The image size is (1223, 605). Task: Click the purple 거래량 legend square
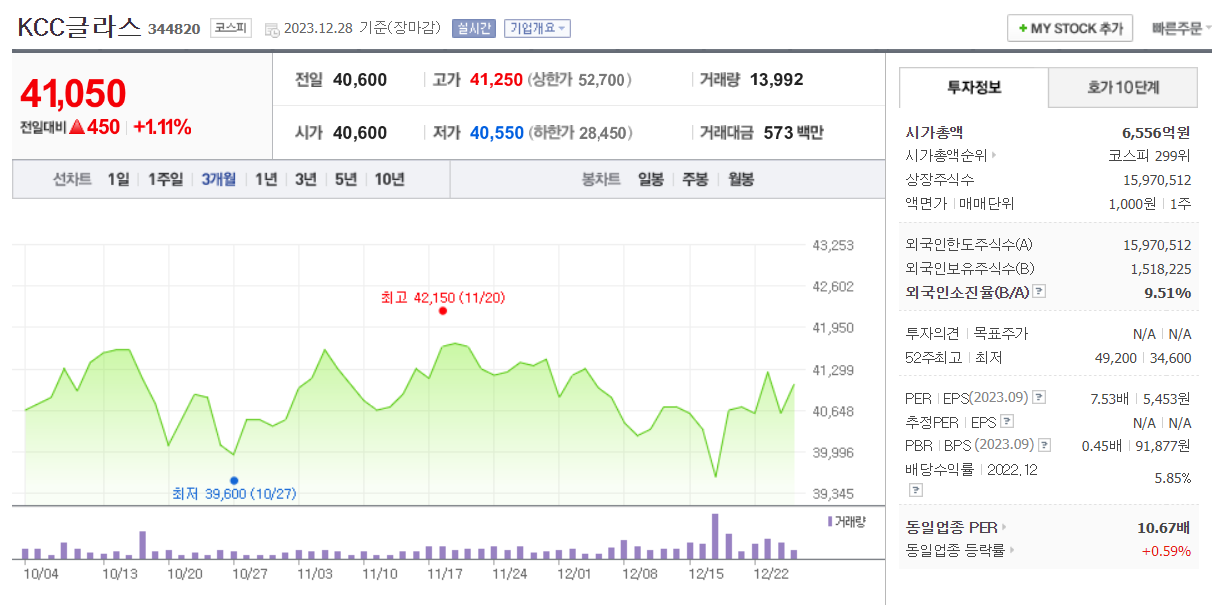pyautogui.click(x=829, y=522)
